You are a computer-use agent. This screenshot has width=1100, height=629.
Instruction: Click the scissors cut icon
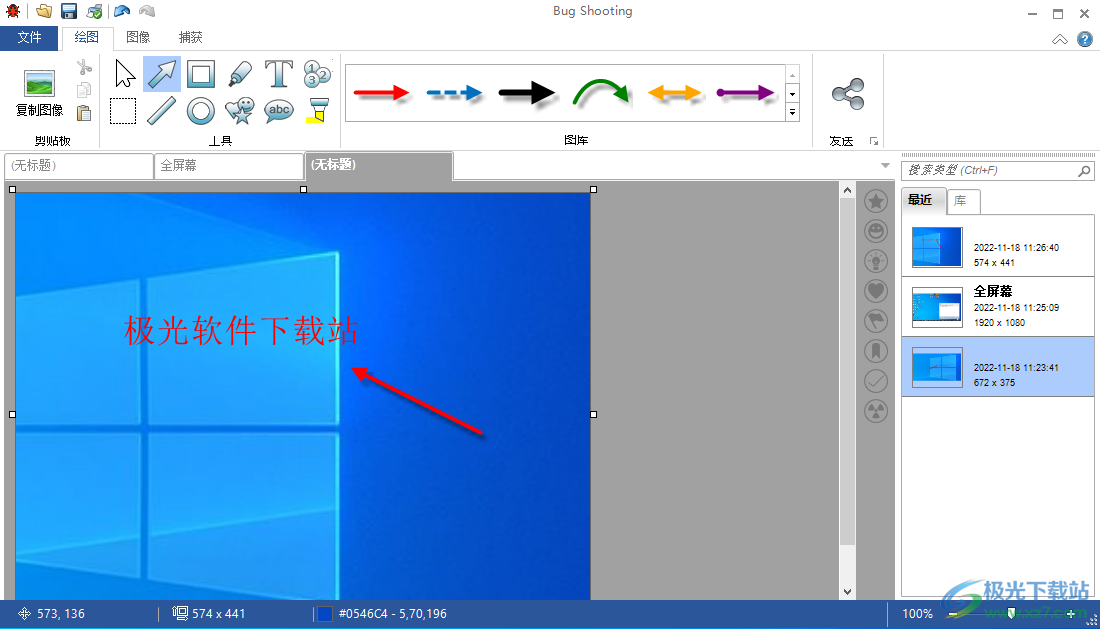[84, 67]
